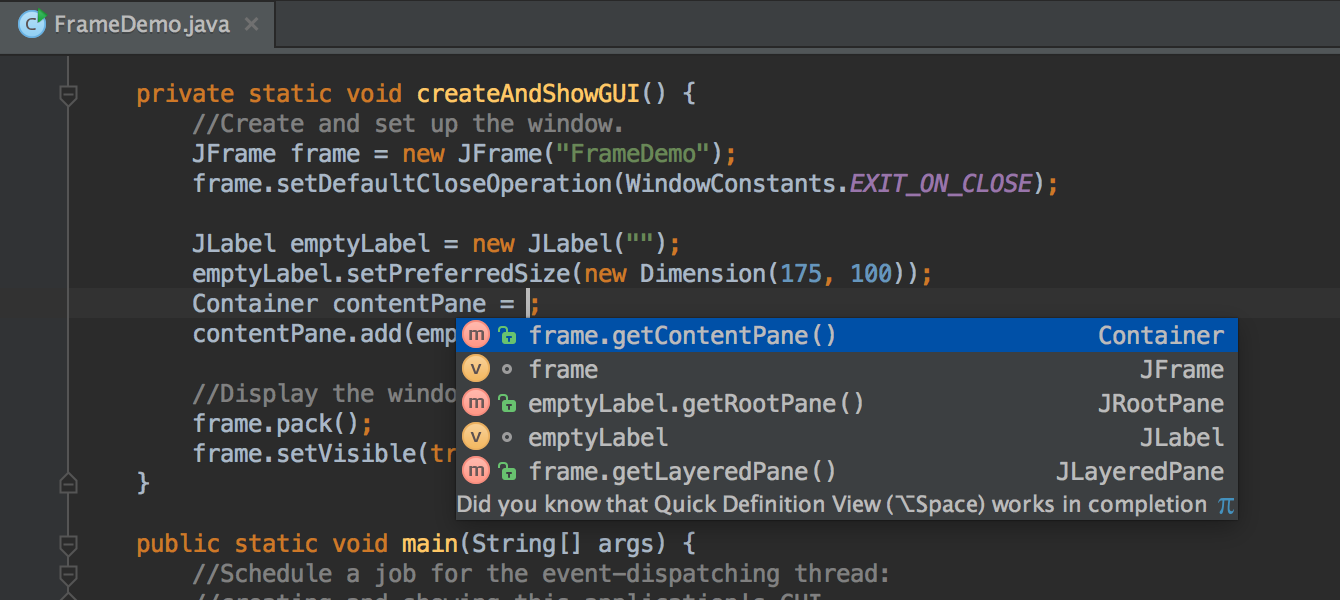This screenshot has width=1340, height=600.
Task: Click the bottom-most fold arrow in the gutter
Action: pyautogui.click(x=68, y=575)
